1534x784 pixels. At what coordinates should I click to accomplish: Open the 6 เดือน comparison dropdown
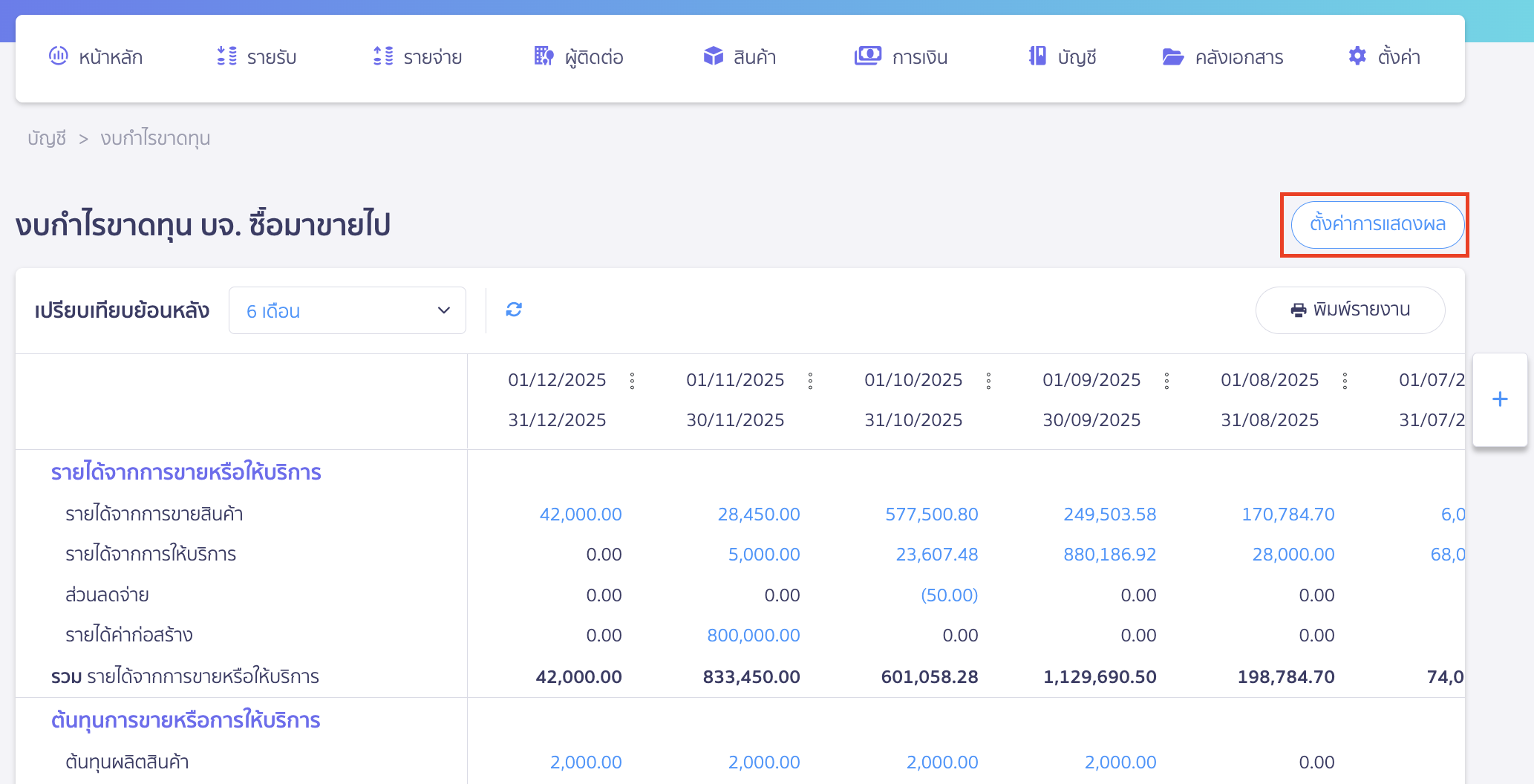347,310
